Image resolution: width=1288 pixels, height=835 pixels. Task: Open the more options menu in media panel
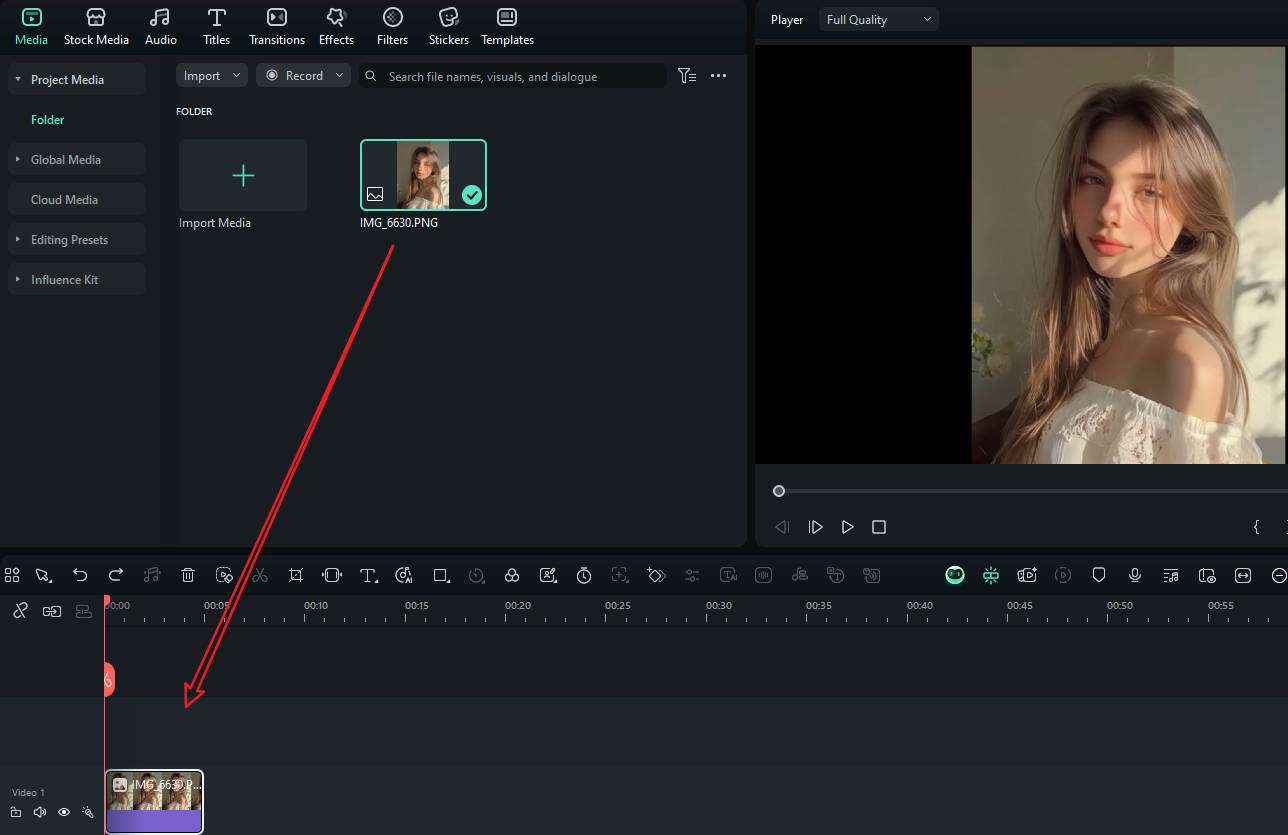point(718,75)
